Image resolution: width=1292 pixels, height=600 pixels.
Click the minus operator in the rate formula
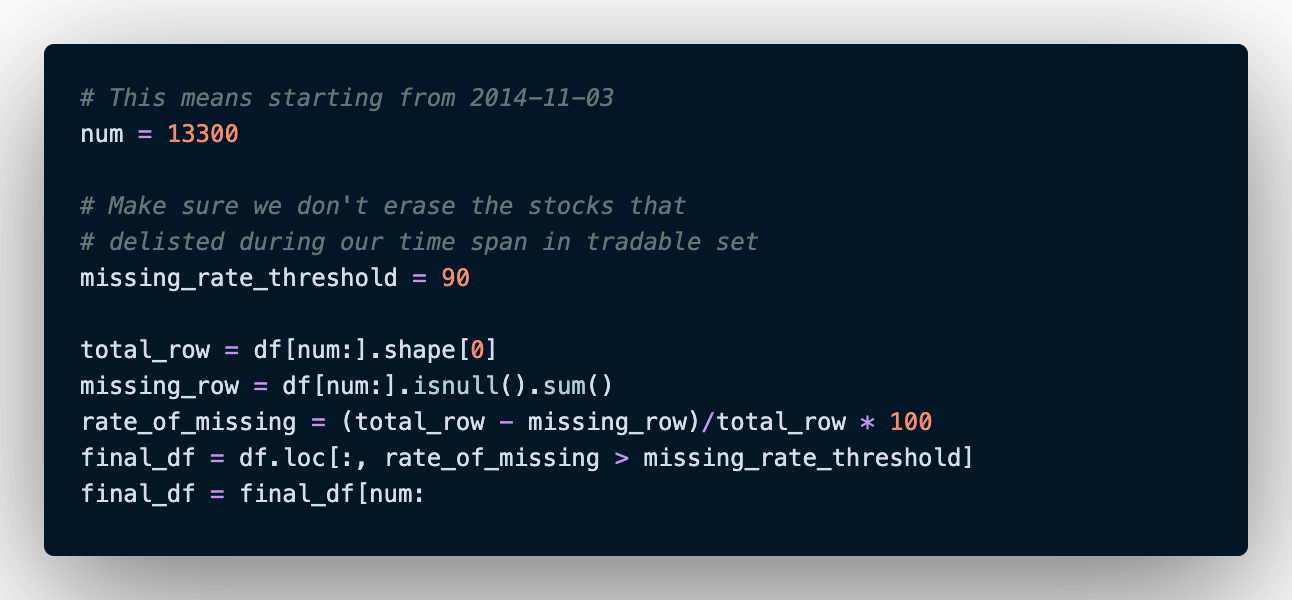(x=506, y=422)
